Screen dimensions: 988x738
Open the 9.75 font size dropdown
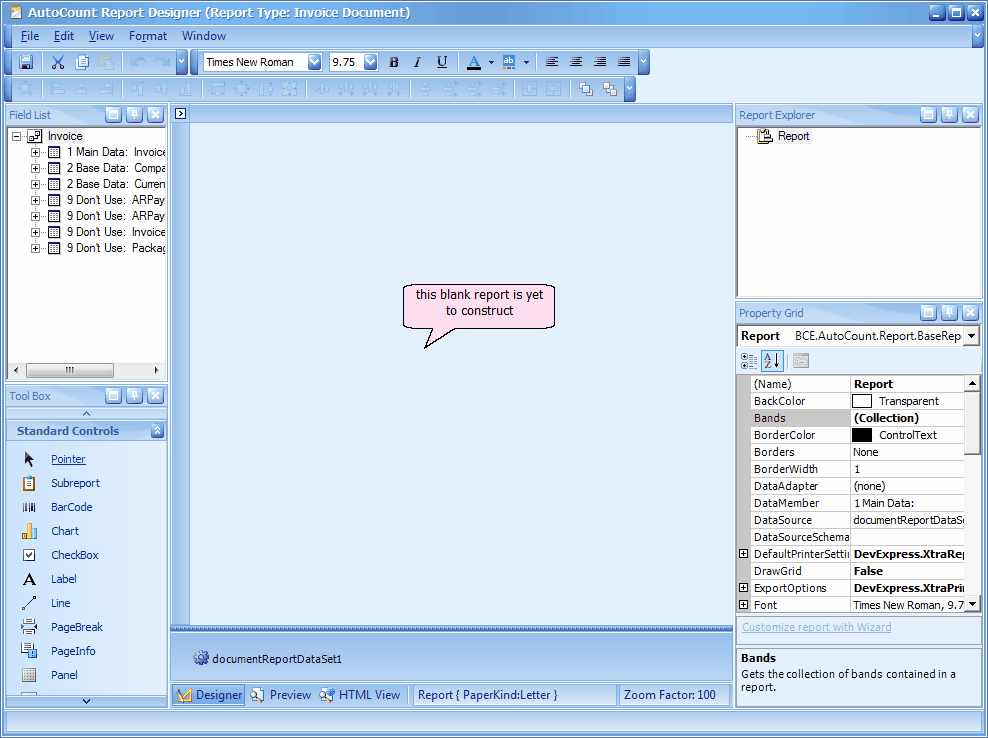click(370, 62)
